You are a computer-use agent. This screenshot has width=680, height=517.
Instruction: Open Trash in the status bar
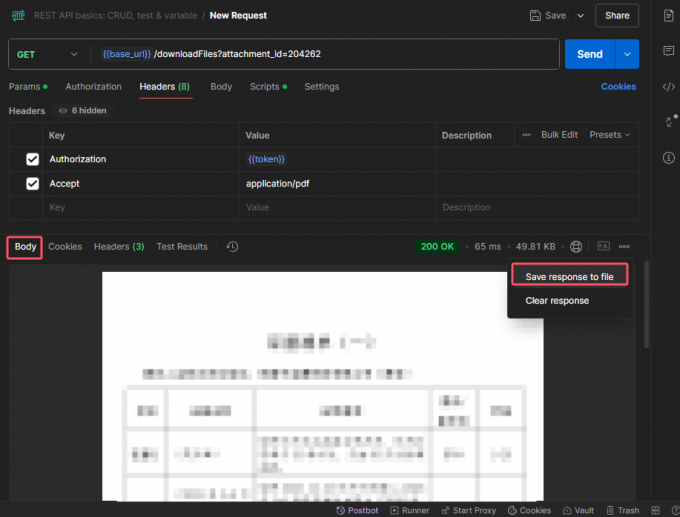pyautogui.click(x=623, y=510)
